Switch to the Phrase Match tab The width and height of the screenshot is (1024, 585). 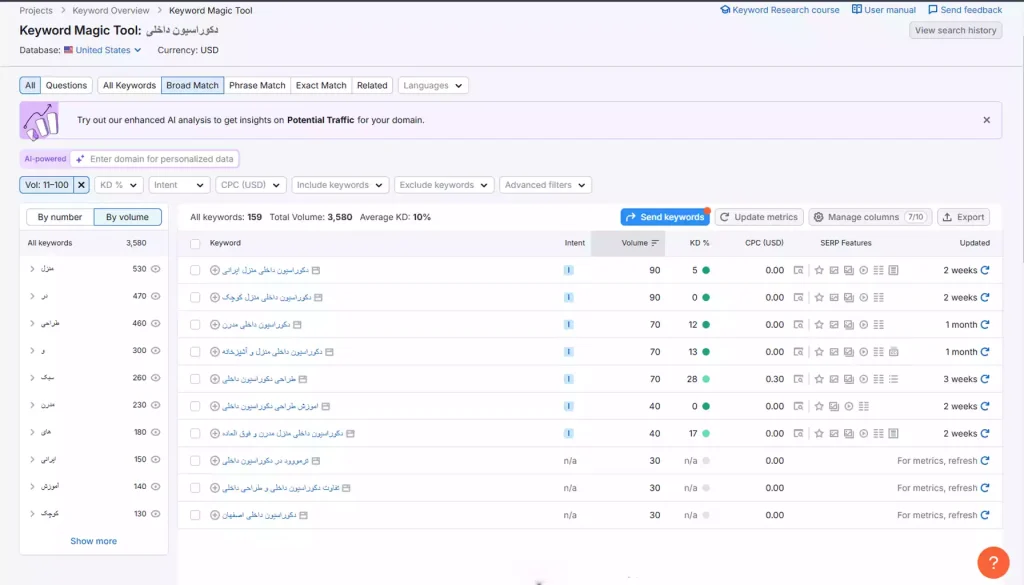pos(258,85)
